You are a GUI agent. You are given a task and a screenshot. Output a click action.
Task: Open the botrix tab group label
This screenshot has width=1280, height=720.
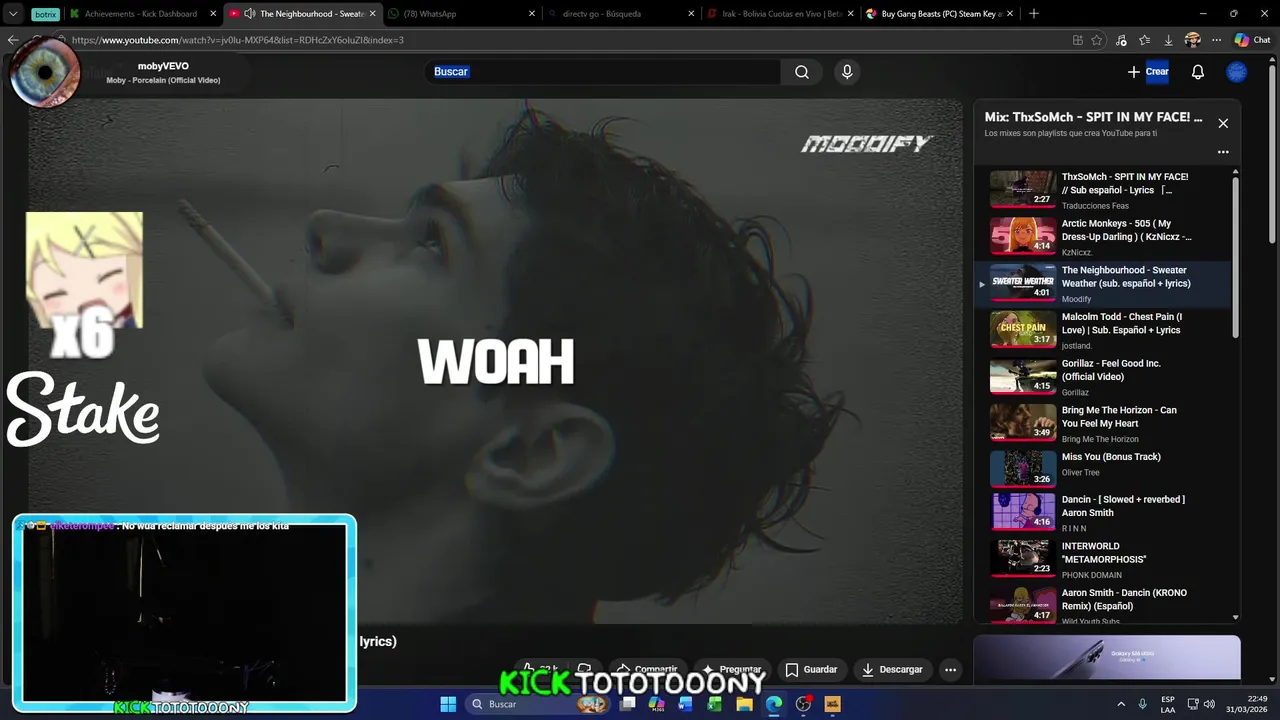pos(45,14)
